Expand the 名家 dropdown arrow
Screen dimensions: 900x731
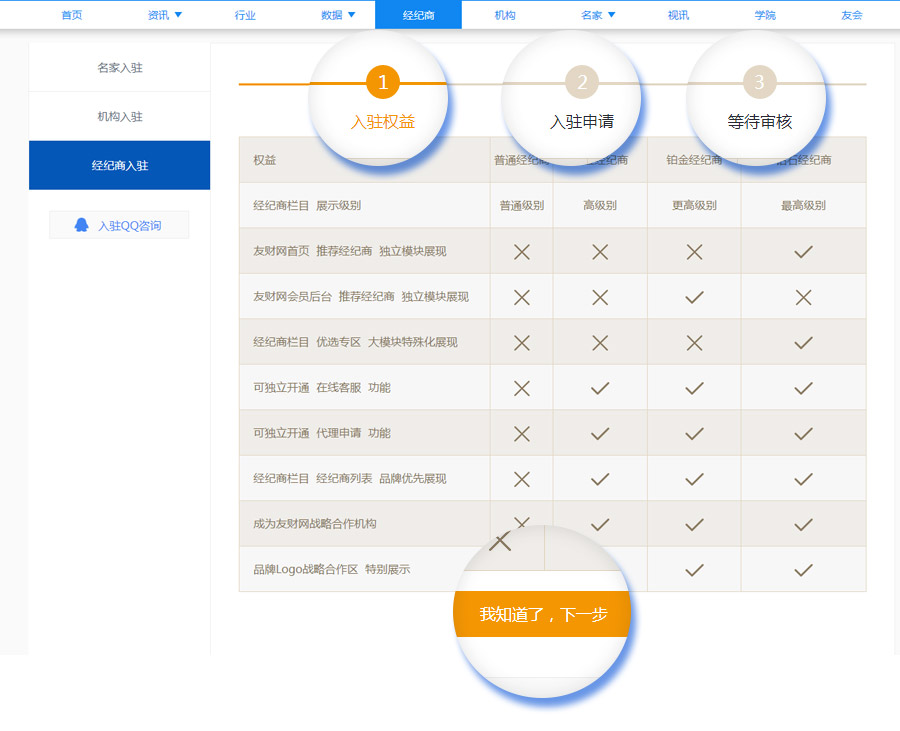tap(611, 15)
